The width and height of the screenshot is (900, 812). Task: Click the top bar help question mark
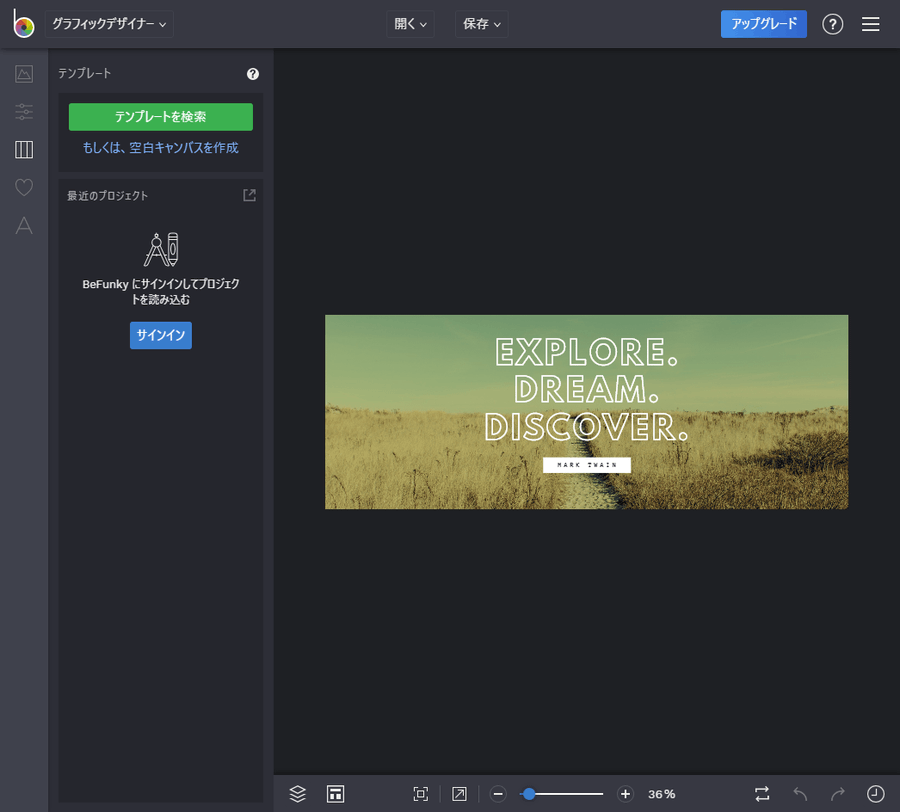[832, 24]
